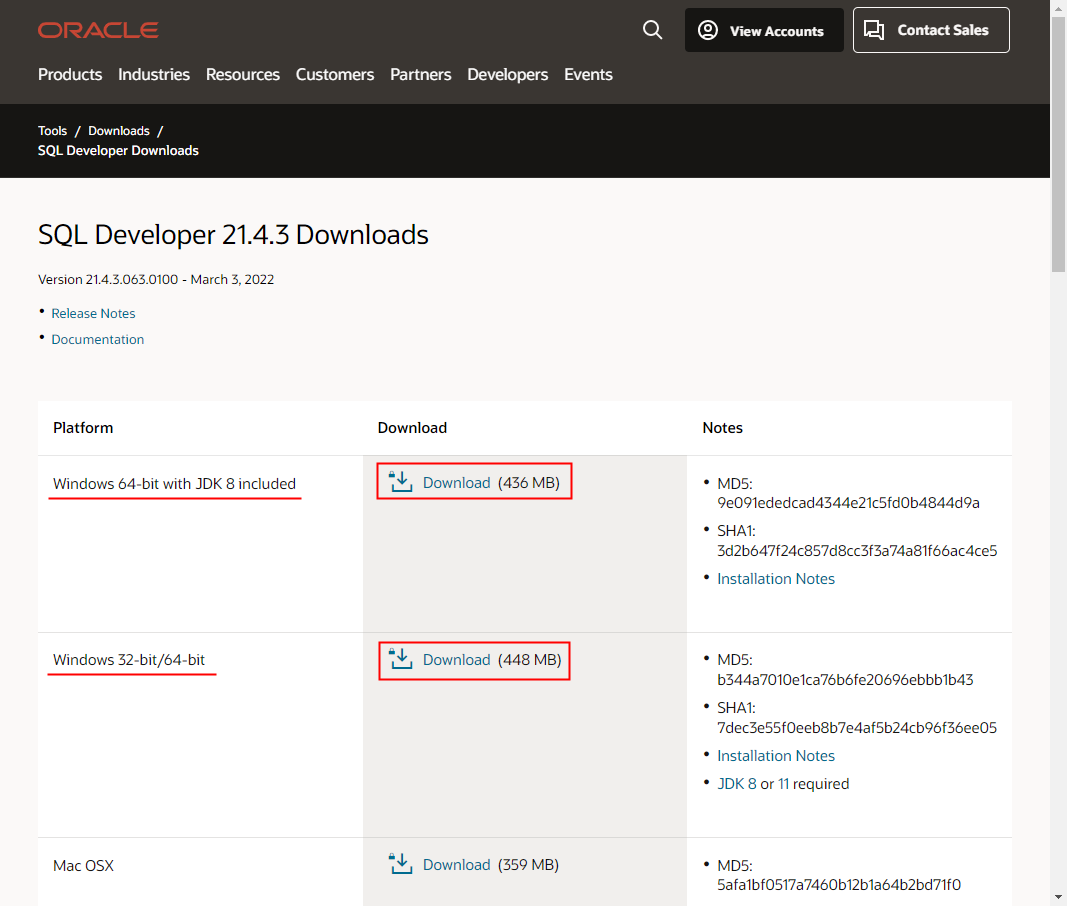Open the Release Notes
Viewport: 1067px width, 906px height.
[x=93, y=313]
